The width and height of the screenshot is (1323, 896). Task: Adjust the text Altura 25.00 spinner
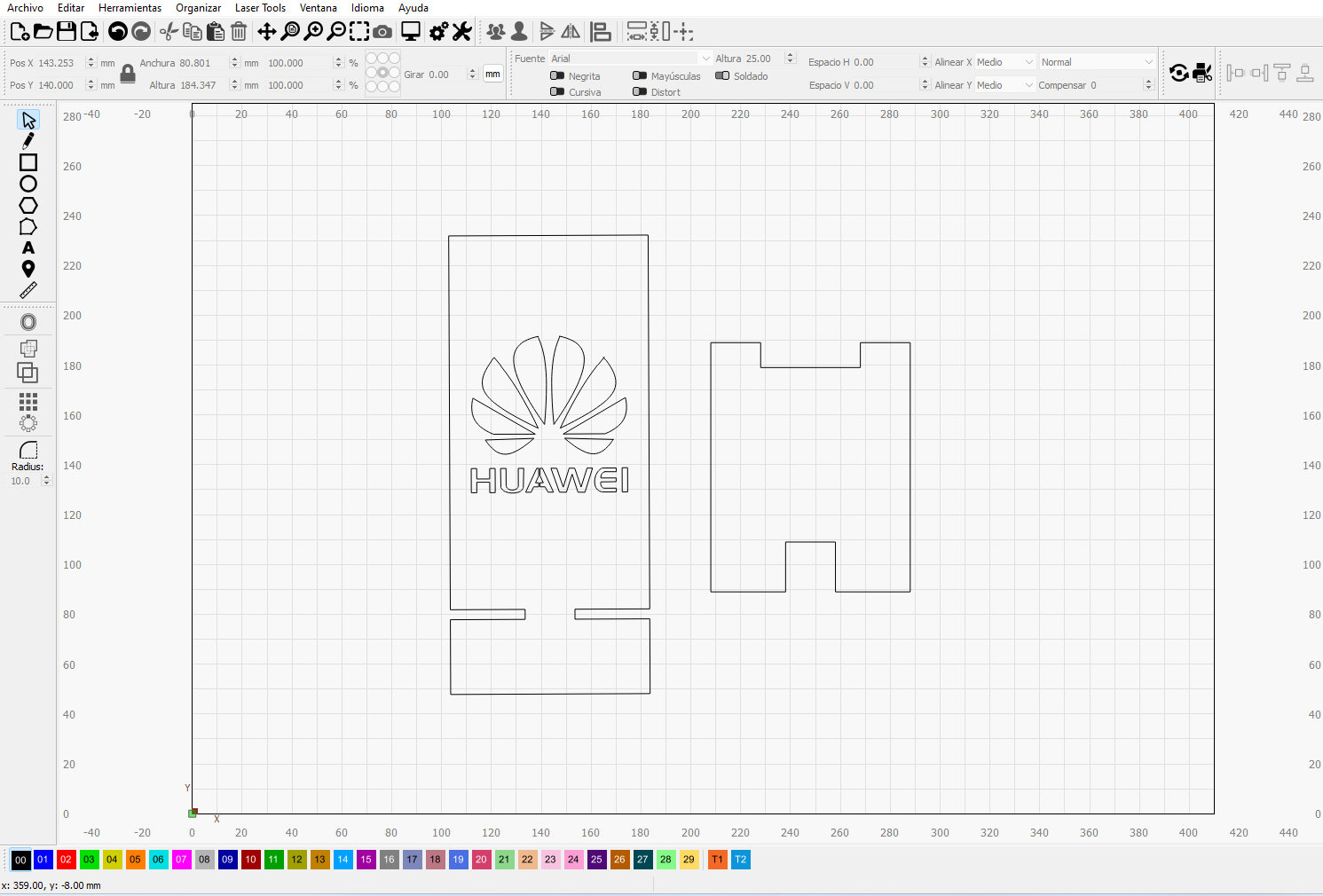coord(790,59)
